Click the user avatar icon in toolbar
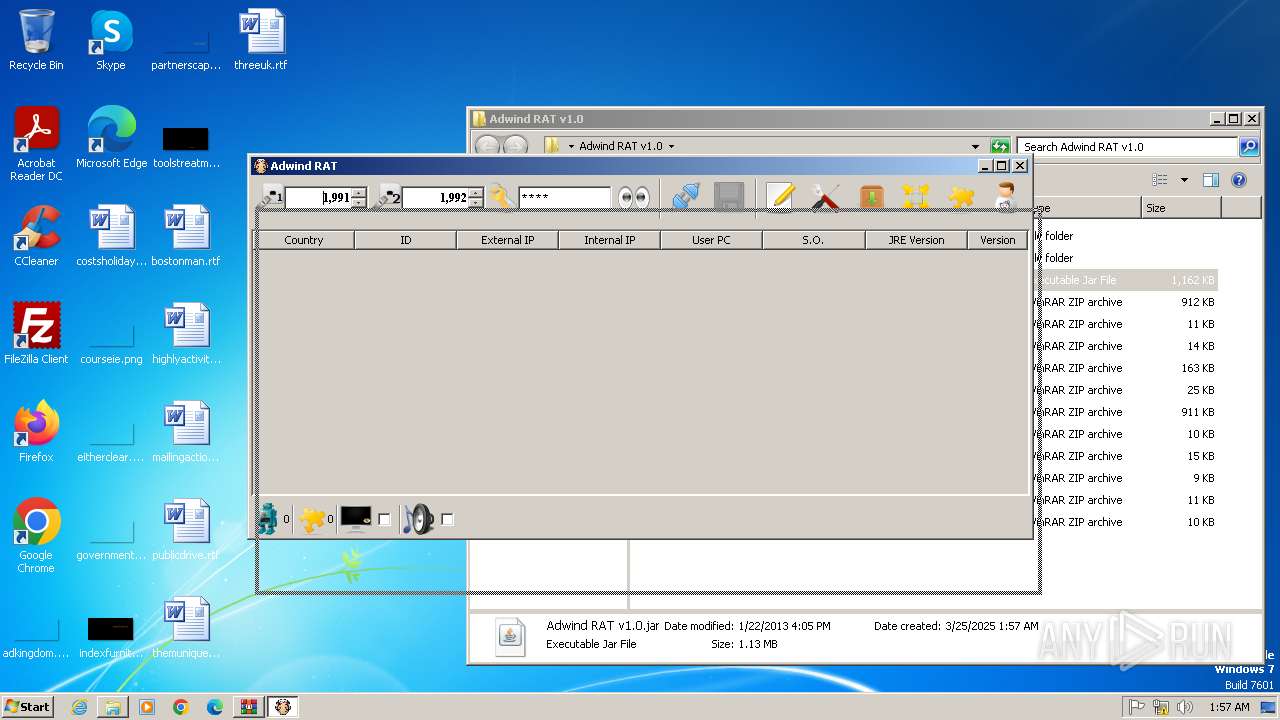Screen dimensions: 1280x720 (1006, 196)
